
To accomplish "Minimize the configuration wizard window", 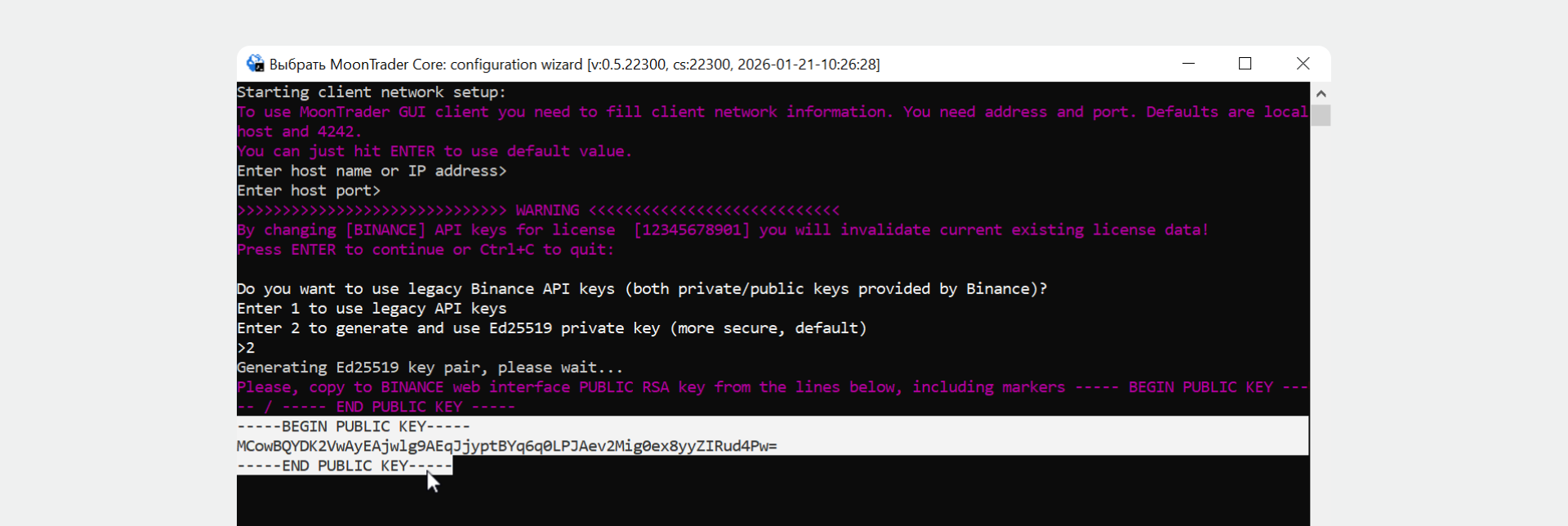I will point(1188,64).
